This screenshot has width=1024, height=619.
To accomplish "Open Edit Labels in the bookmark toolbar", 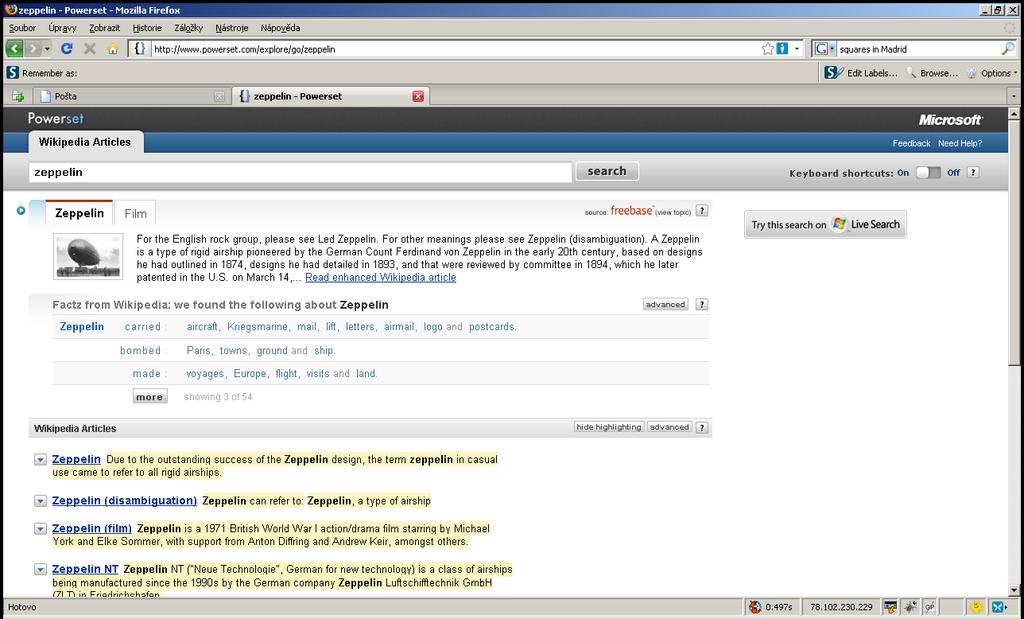I will coord(861,73).
